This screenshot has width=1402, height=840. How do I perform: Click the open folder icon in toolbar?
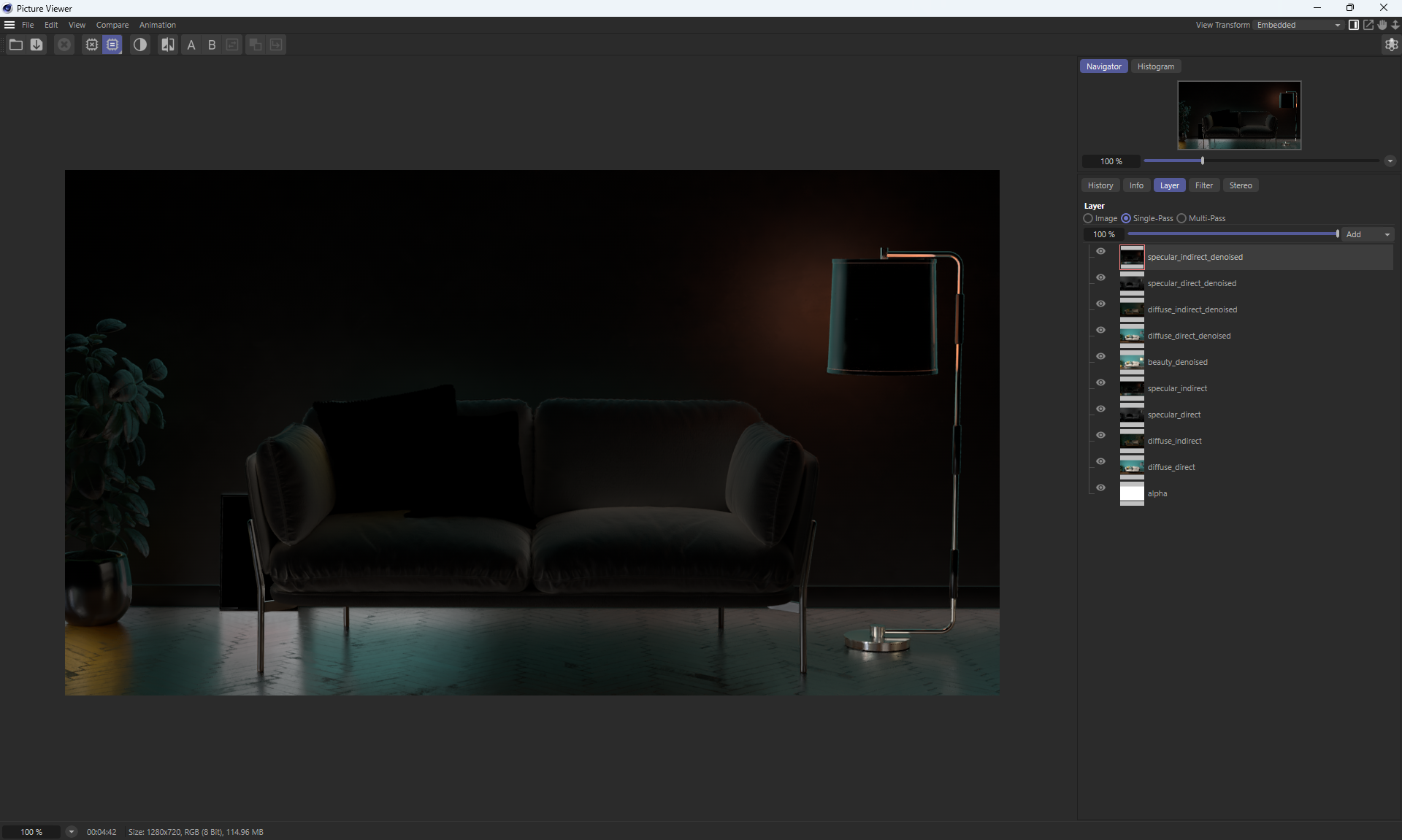pyautogui.click(x=15, y=45)
